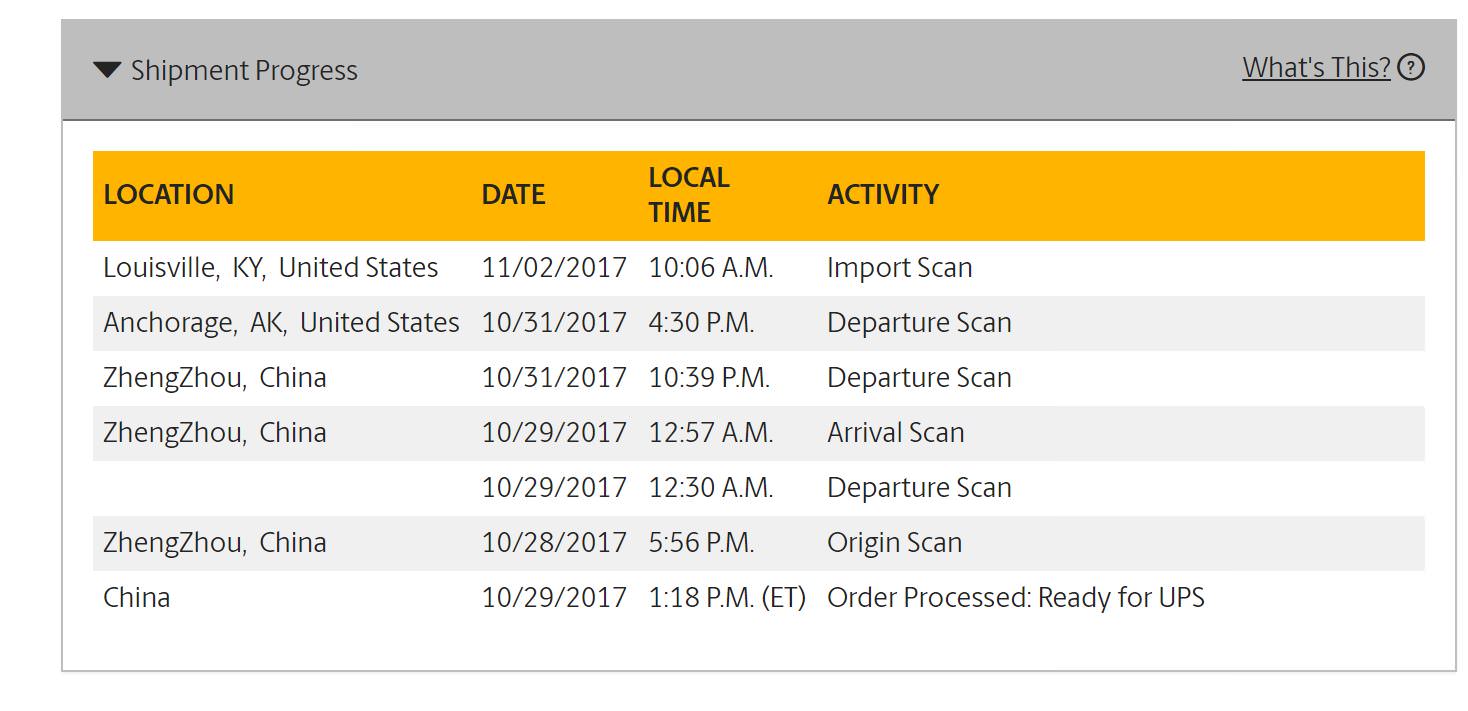Viewport: 1468px width, 711px height.
Task: Click the LOCAL TIME column header
Action: 688,195
